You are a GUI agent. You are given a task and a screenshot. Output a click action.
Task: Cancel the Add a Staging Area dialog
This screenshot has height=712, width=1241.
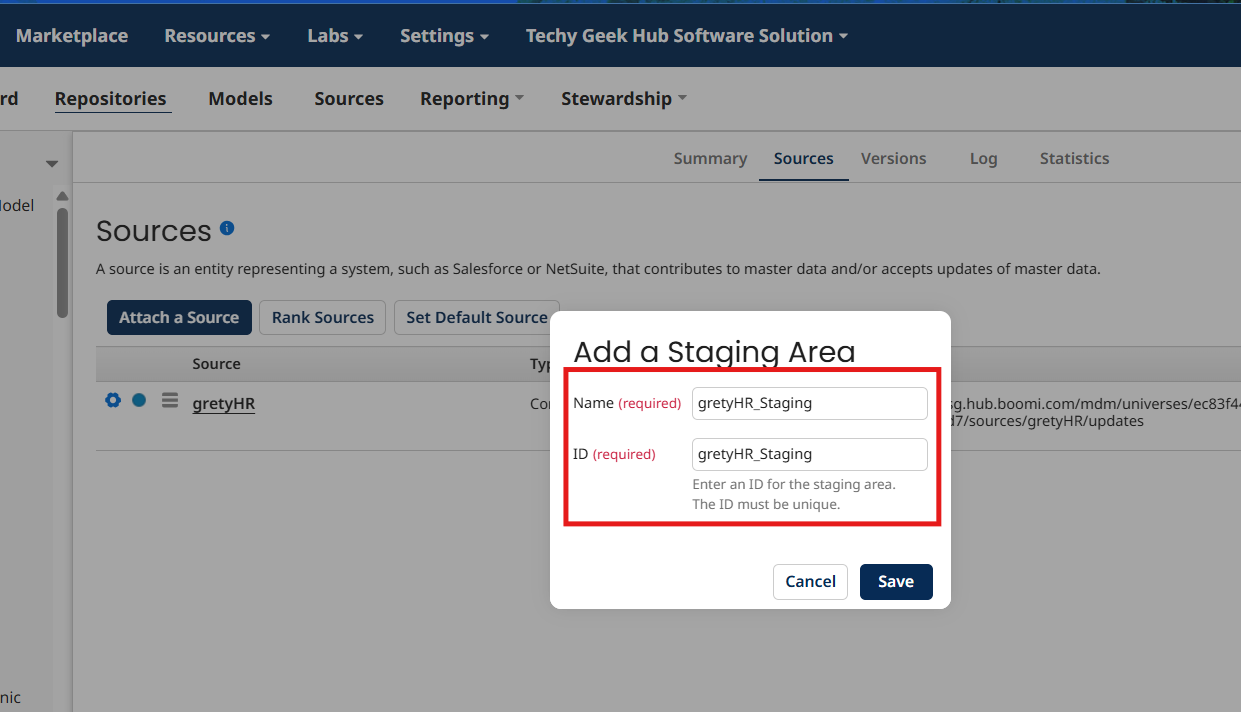click(x=810, y=582)
